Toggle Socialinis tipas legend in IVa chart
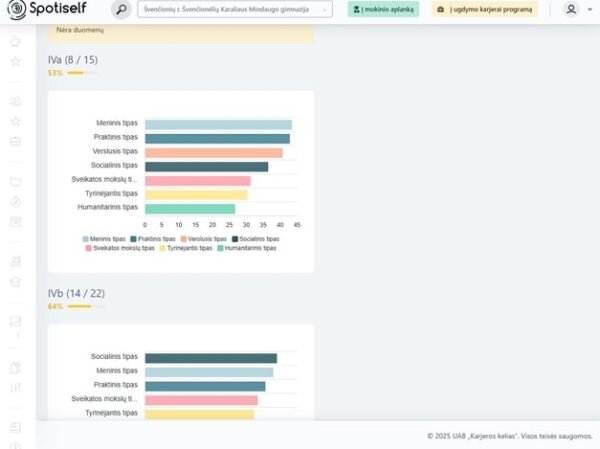The image size is (600, 449). click(x=255, y=239)
